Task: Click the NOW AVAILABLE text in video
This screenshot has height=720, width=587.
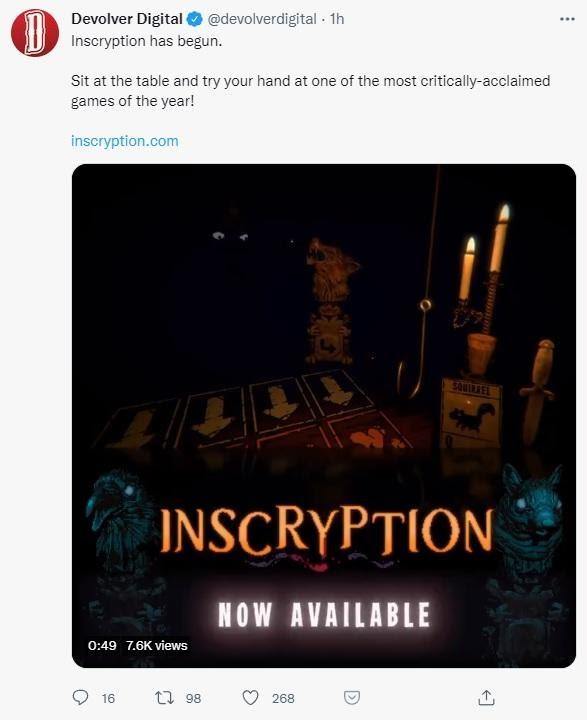Action: click(324, 615)
